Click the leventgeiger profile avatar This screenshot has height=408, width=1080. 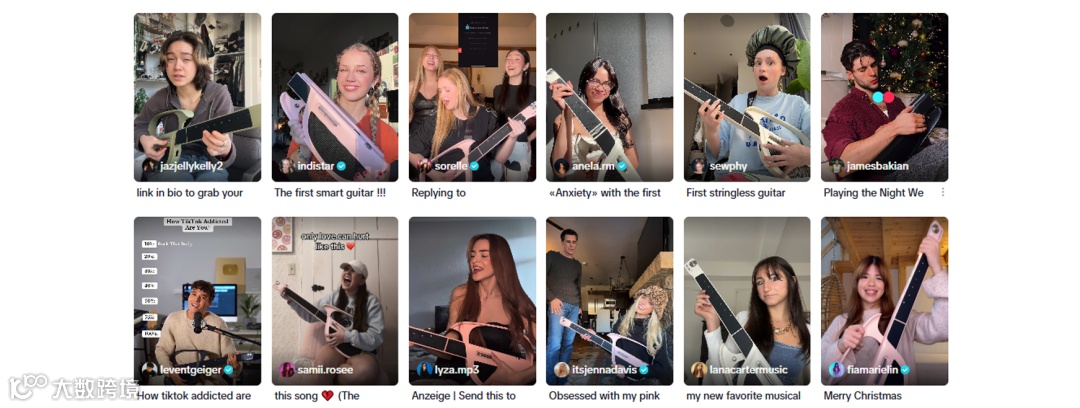(149, 369)
